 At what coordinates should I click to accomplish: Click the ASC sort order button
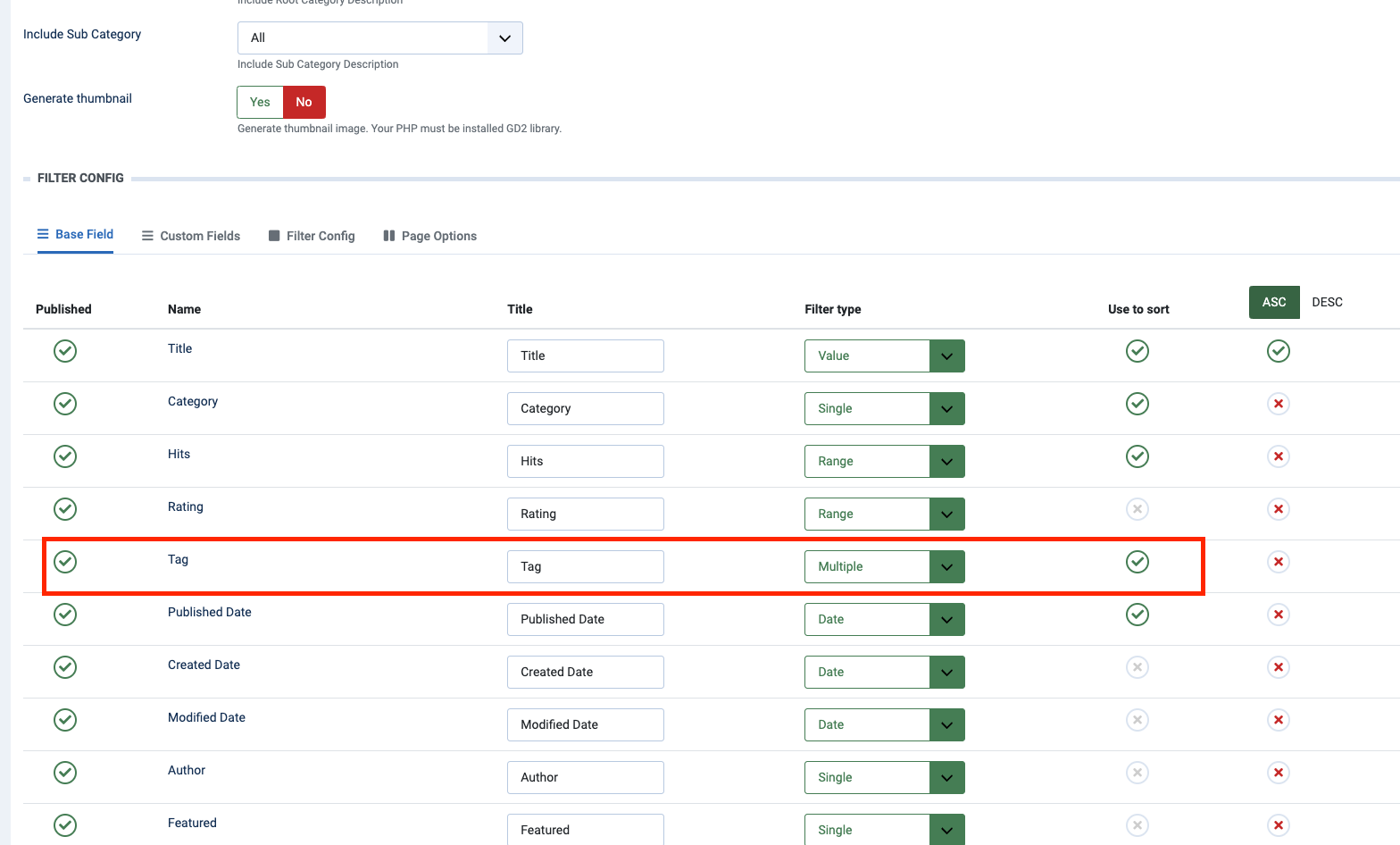coord(1273,302)
